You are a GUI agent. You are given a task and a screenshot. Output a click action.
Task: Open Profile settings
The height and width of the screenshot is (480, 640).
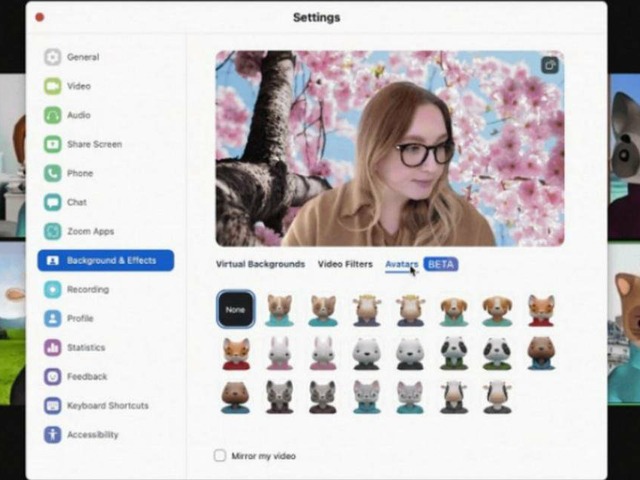point(80,318)
